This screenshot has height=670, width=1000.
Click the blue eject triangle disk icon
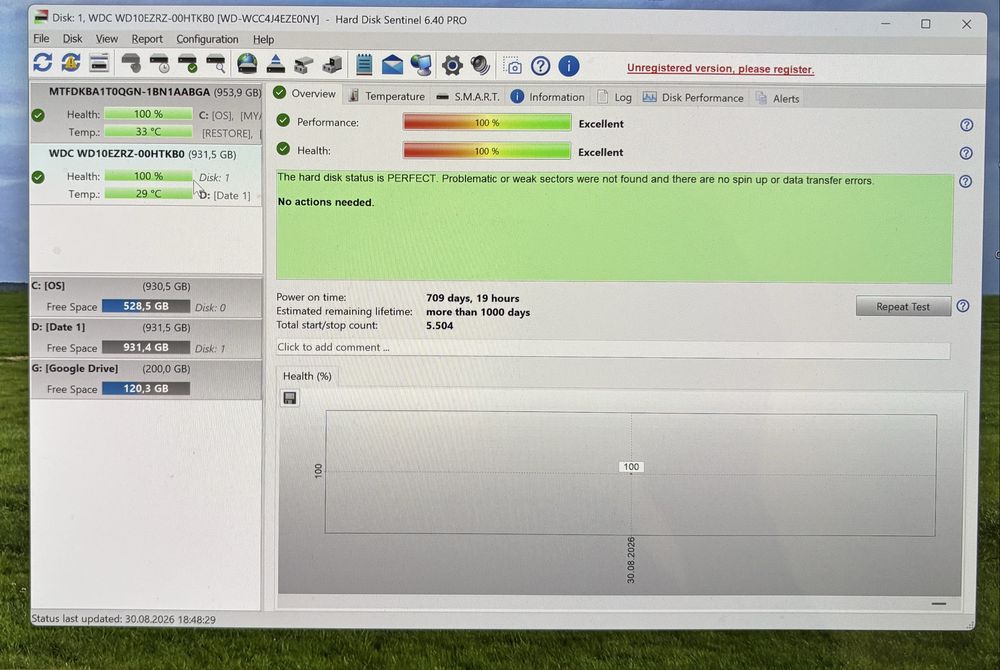pos(276,64)
